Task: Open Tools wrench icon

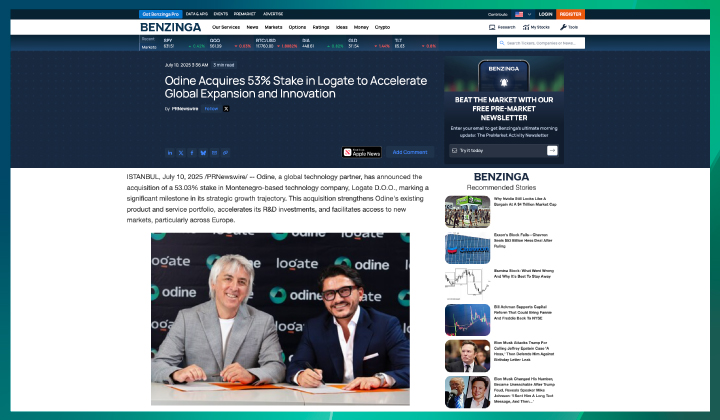Action: click(x=571, y=27)
